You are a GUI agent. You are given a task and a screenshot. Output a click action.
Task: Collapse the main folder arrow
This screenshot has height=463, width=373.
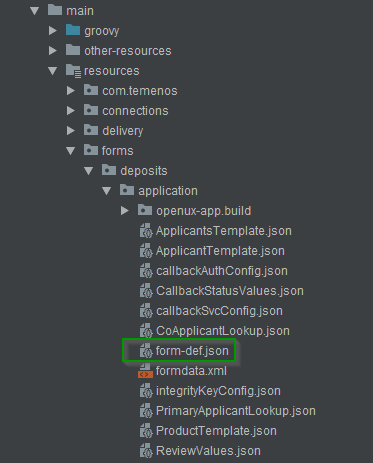tap(35, 11)
